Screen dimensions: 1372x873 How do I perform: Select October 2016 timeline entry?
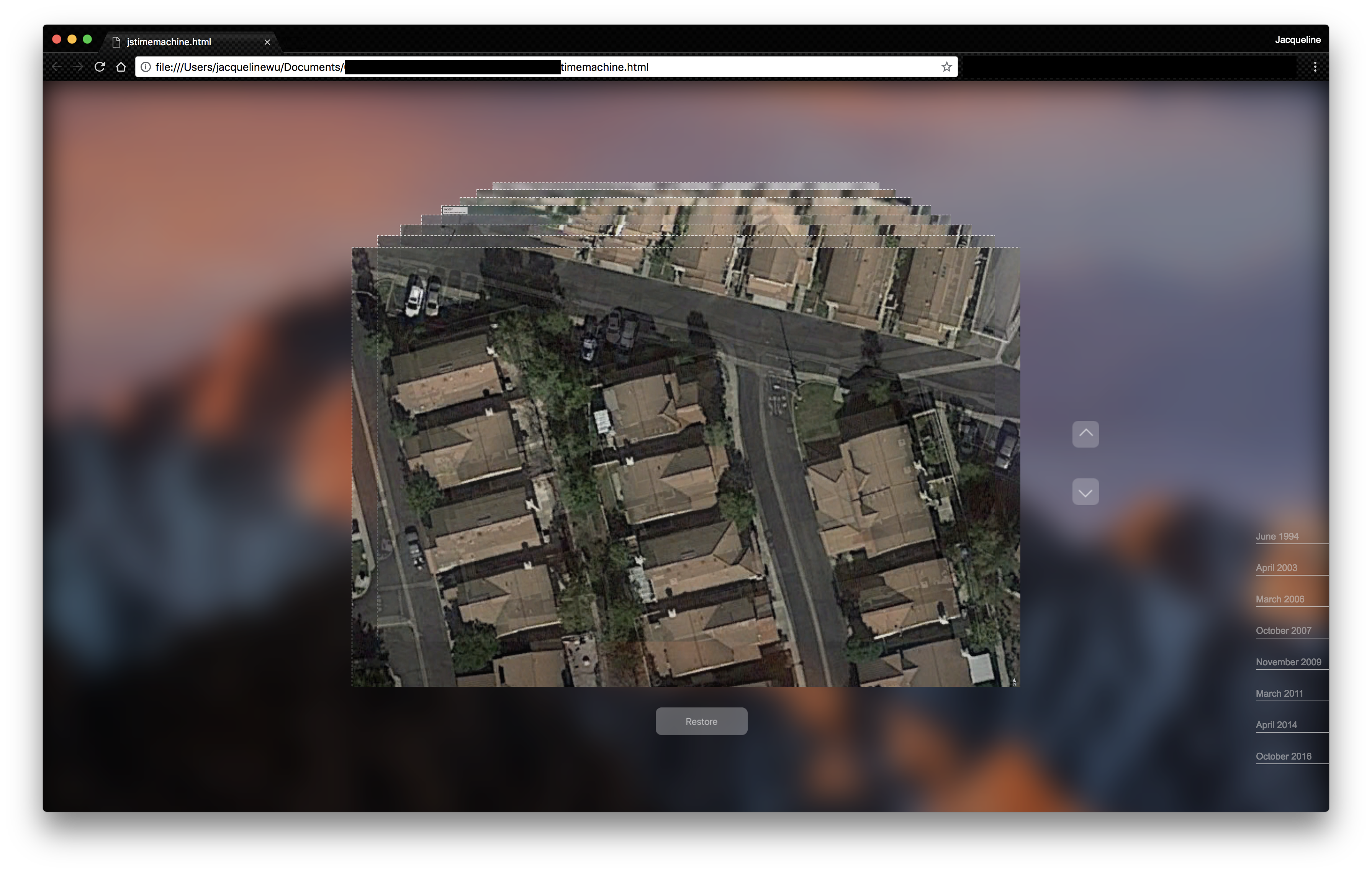(x=1283, y=756)
